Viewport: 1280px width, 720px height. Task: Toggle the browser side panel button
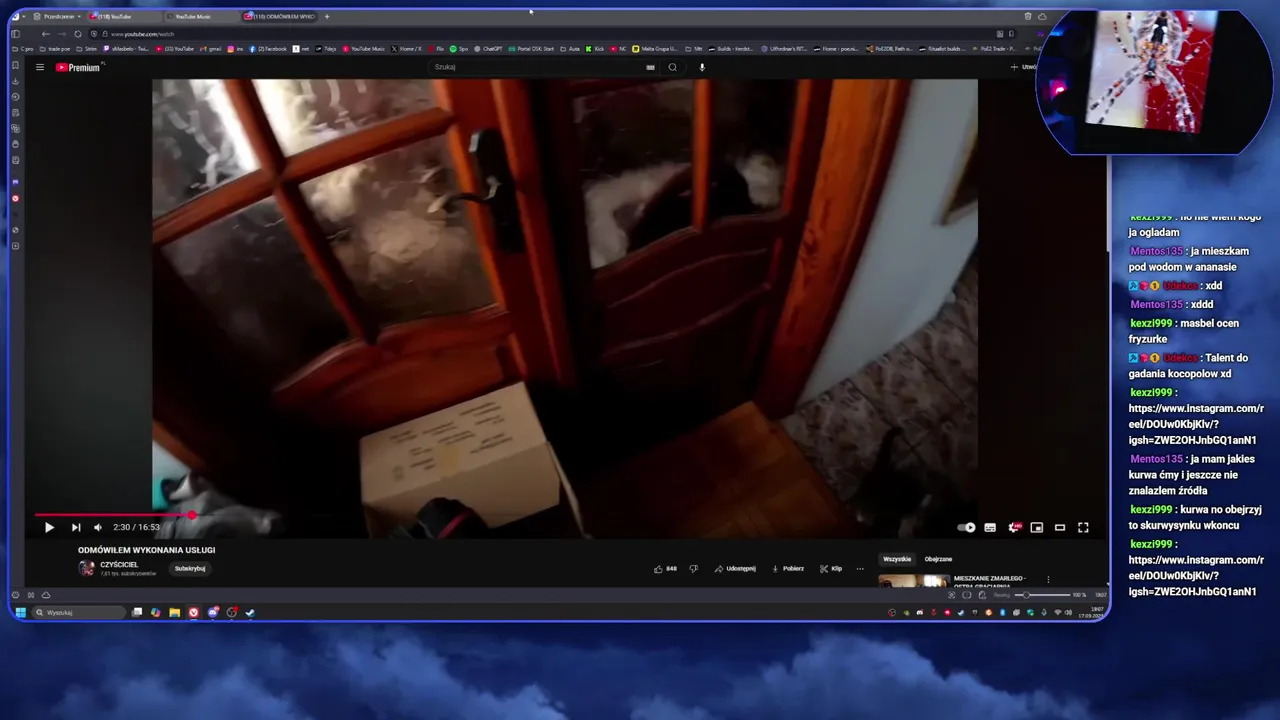[15, 34]
